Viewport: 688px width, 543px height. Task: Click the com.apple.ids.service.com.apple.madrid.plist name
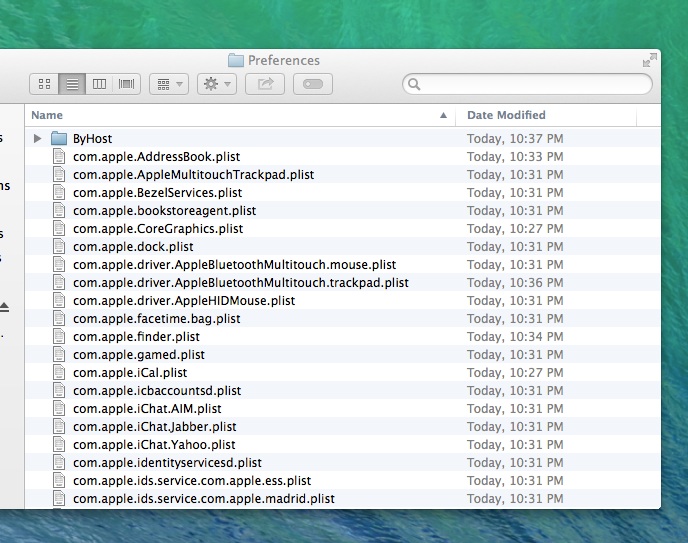click(x=204, y=499)
